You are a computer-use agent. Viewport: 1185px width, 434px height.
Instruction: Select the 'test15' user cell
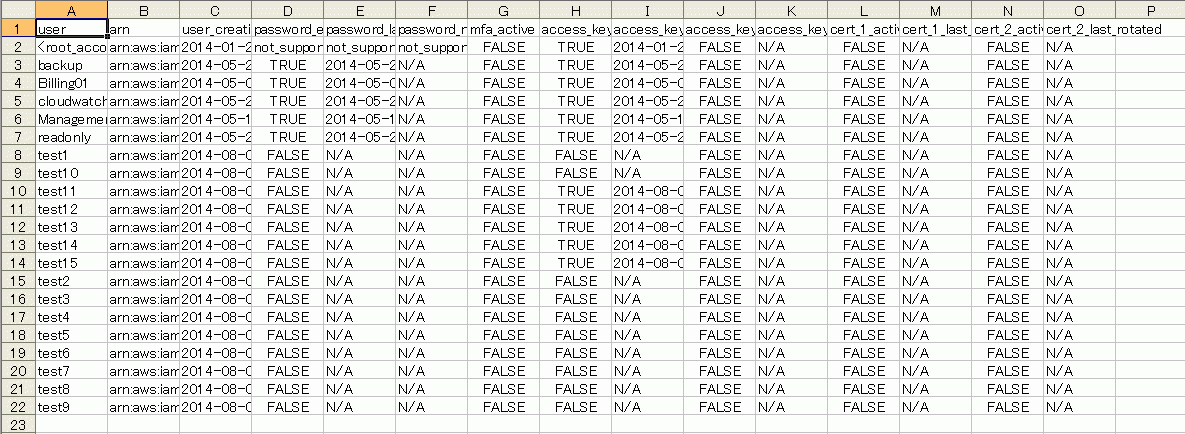(x=71, y=263)
